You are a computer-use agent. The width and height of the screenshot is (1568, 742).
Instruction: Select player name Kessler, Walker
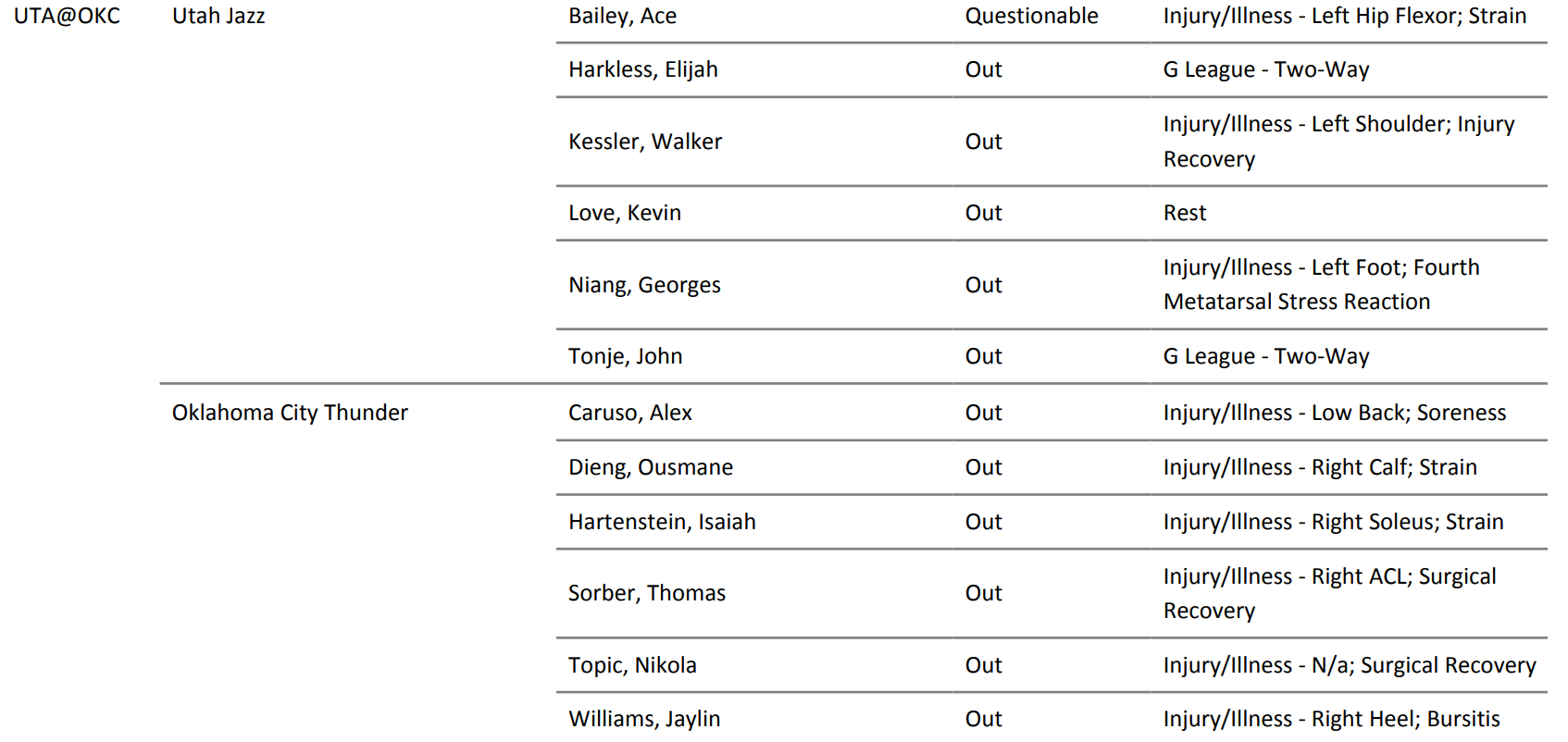644,142
